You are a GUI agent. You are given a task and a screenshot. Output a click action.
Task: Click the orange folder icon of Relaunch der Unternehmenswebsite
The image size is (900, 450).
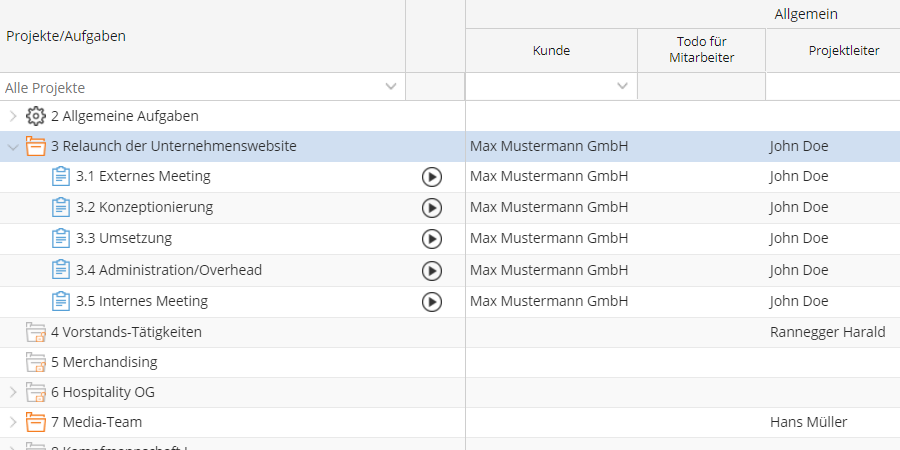(x=36, y=146)
